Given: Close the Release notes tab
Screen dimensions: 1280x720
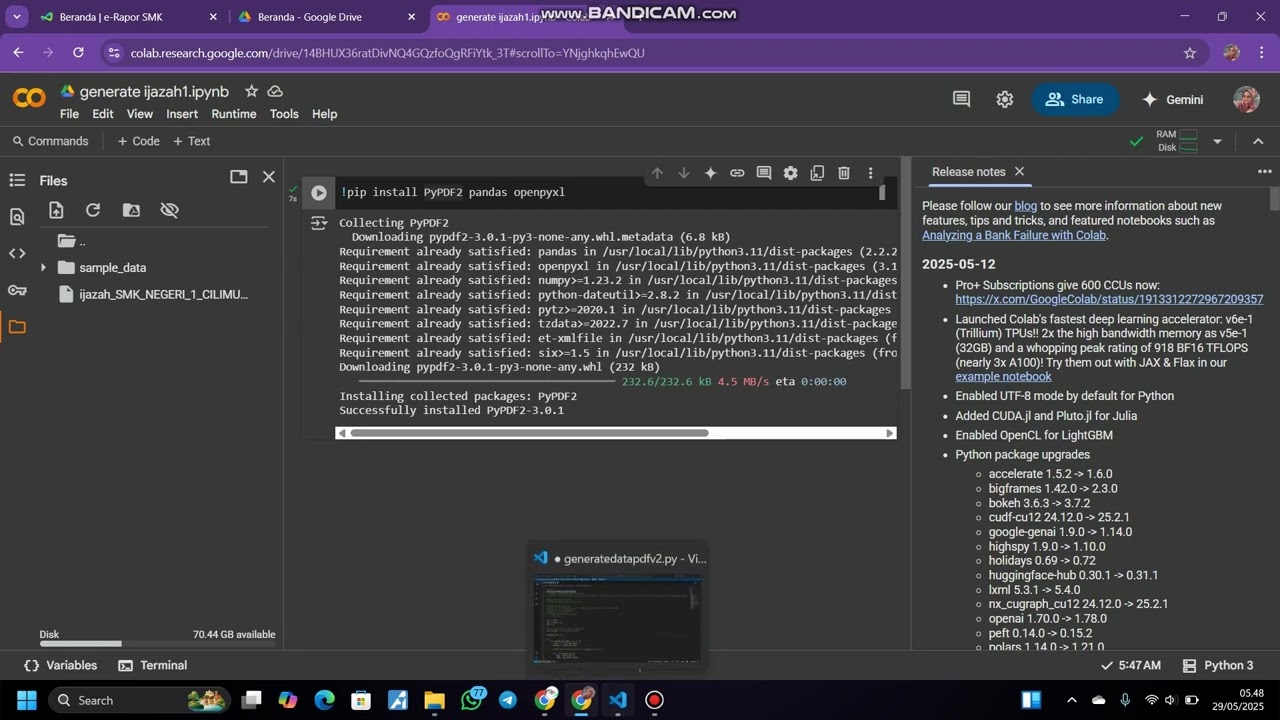Looking at the screenshot, I should click(x=1019, y=172).
